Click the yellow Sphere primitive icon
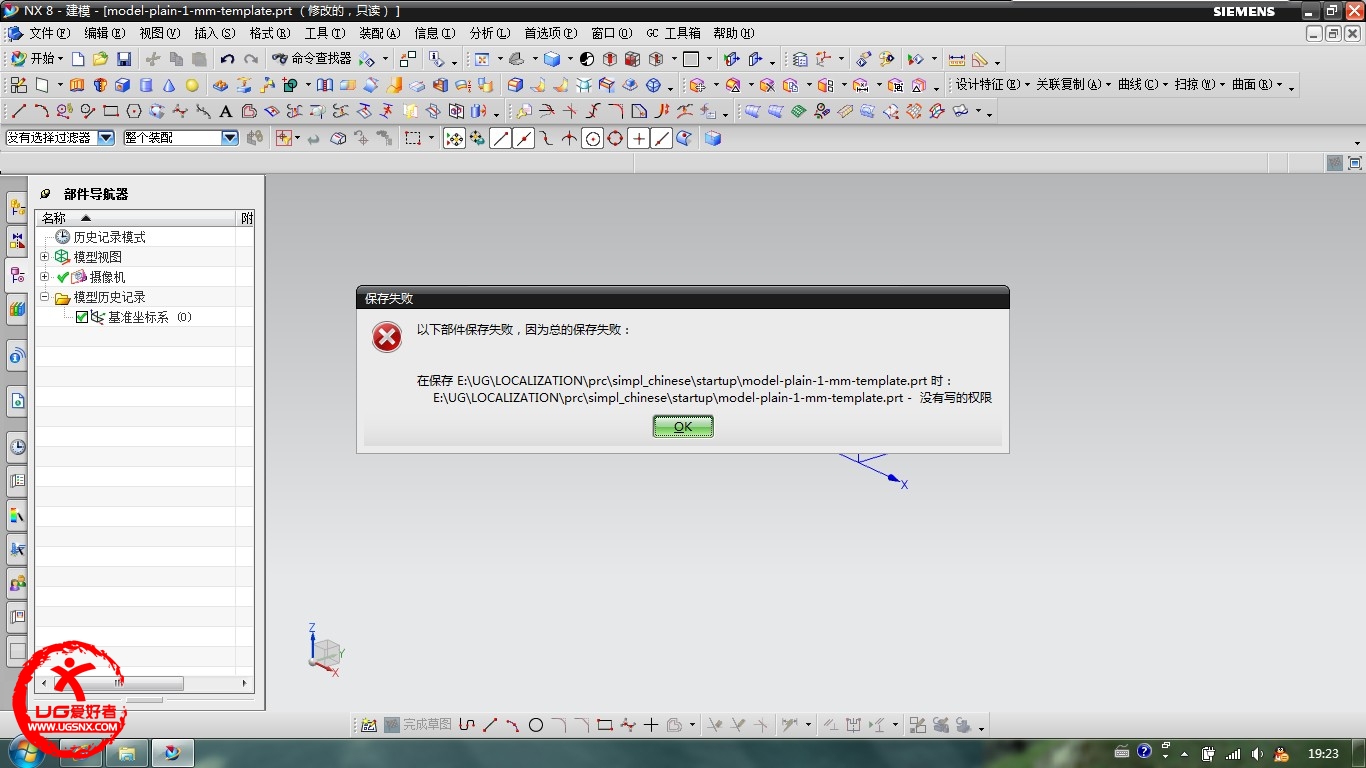This screenshot has height=768, width=1366. 192,85
